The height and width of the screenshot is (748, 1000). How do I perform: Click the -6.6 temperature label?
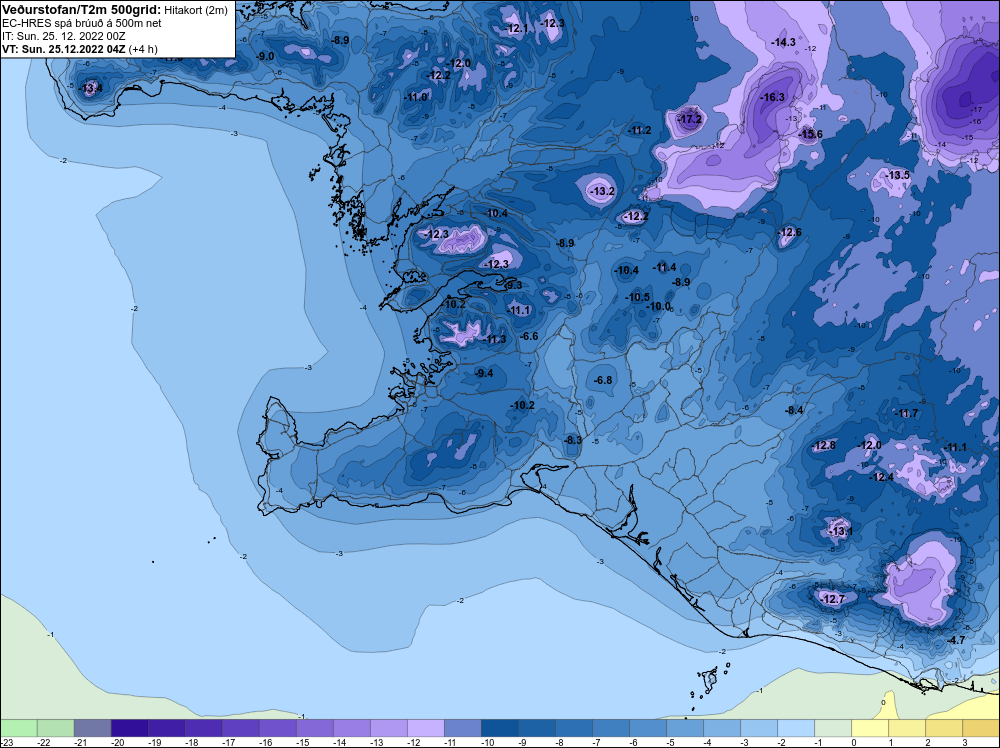click(529, 336)
